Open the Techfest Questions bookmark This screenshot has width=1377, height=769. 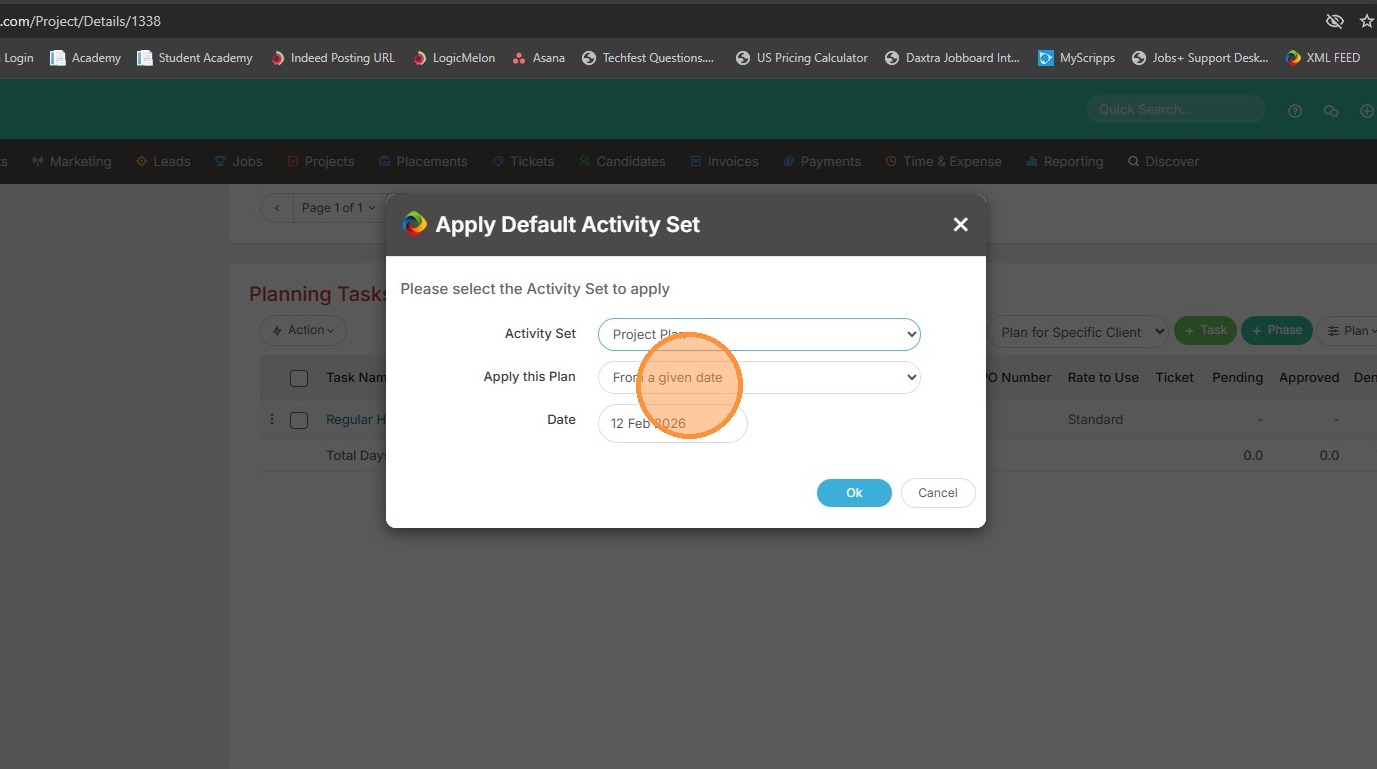click(x=648, y=58)
